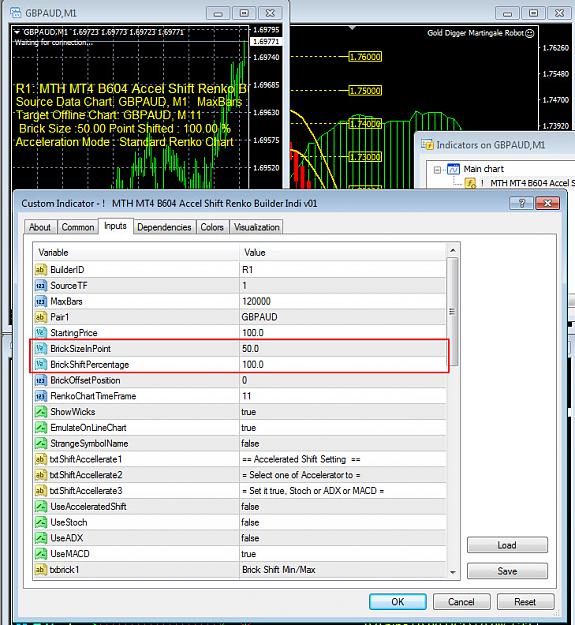Click the OK button
The height and width of the screenshot is (625, 575).
(x=398, y=602)
